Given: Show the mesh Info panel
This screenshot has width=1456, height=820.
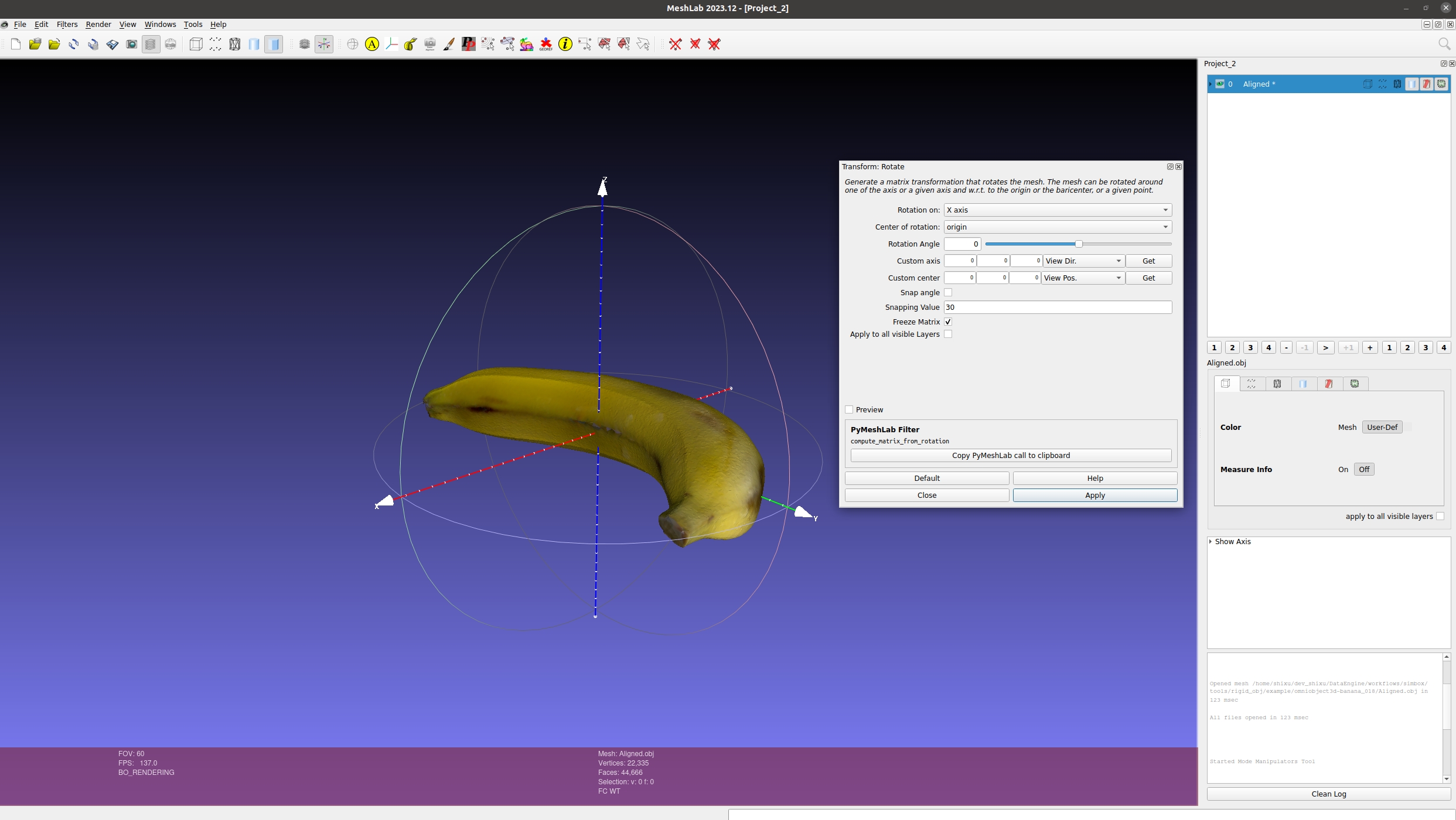Looking at the screenshot, I should (x=565, y=44).
